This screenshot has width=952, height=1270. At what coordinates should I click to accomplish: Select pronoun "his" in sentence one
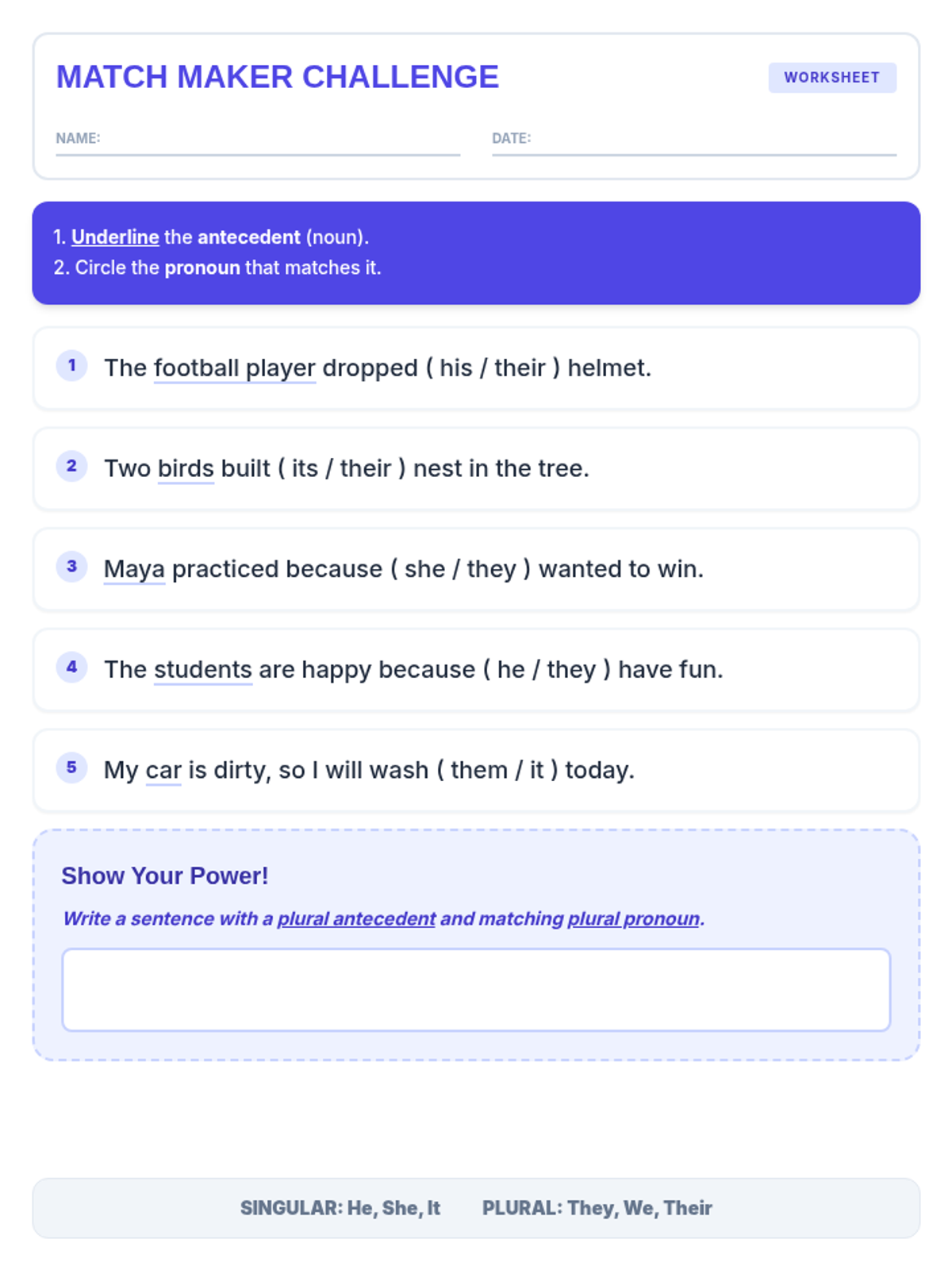(x=455, y=368)
